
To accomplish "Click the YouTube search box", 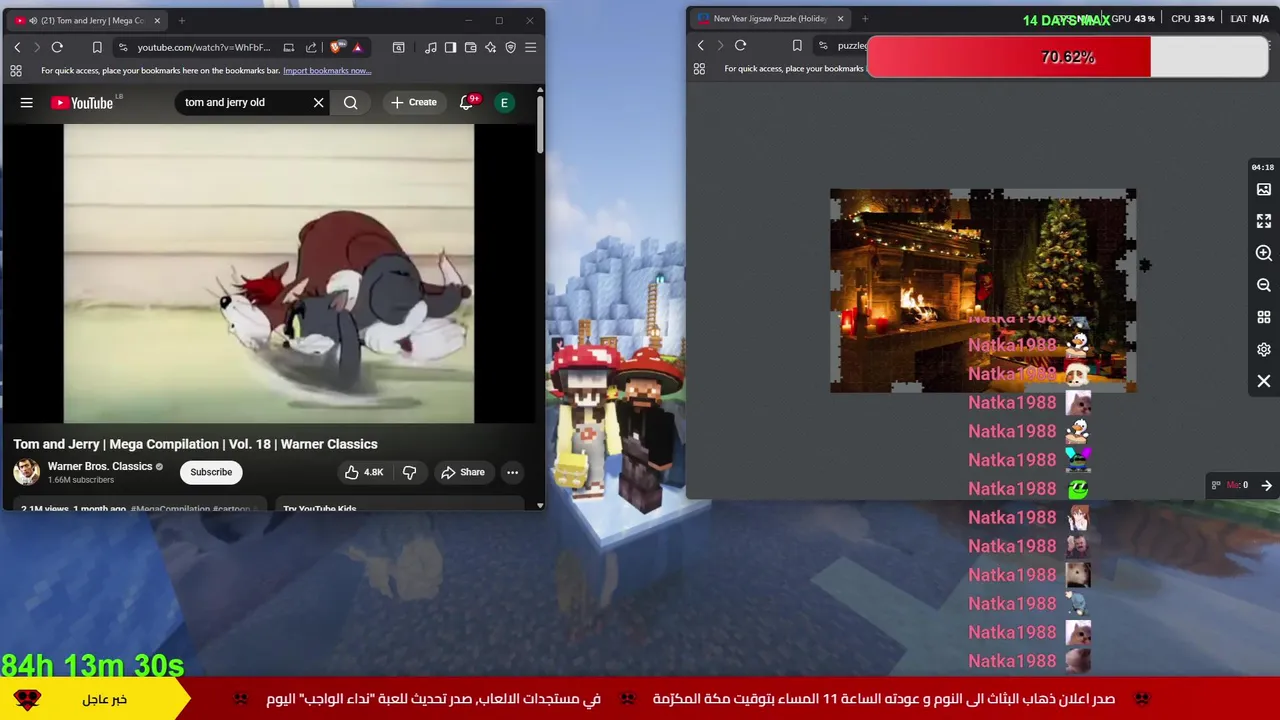I will point(245,102).
